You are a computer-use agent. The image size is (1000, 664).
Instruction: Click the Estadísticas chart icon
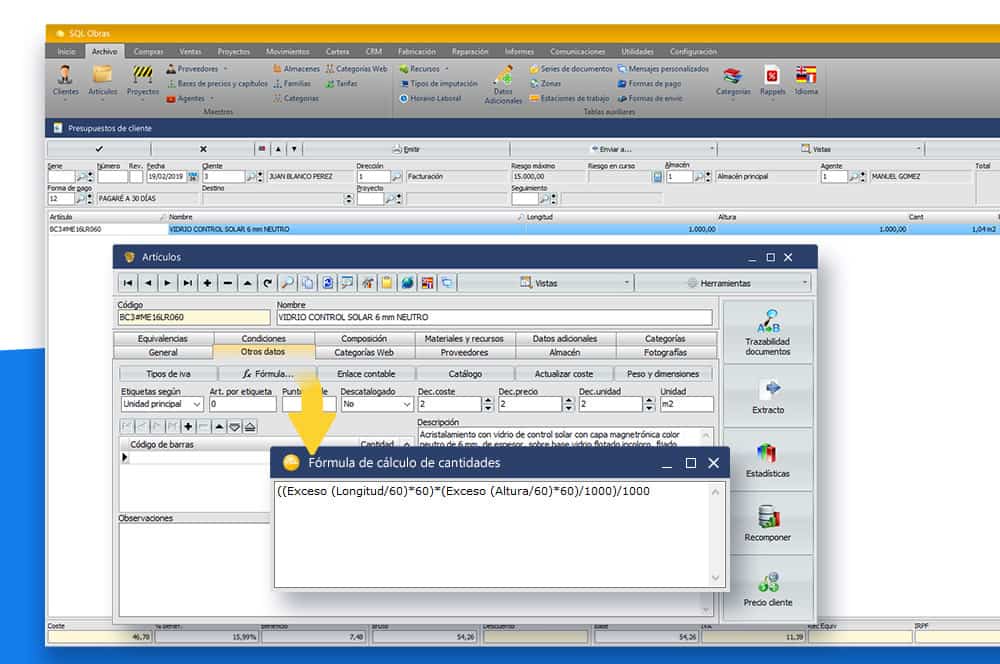pyautogui.click(x=768, y=459)
